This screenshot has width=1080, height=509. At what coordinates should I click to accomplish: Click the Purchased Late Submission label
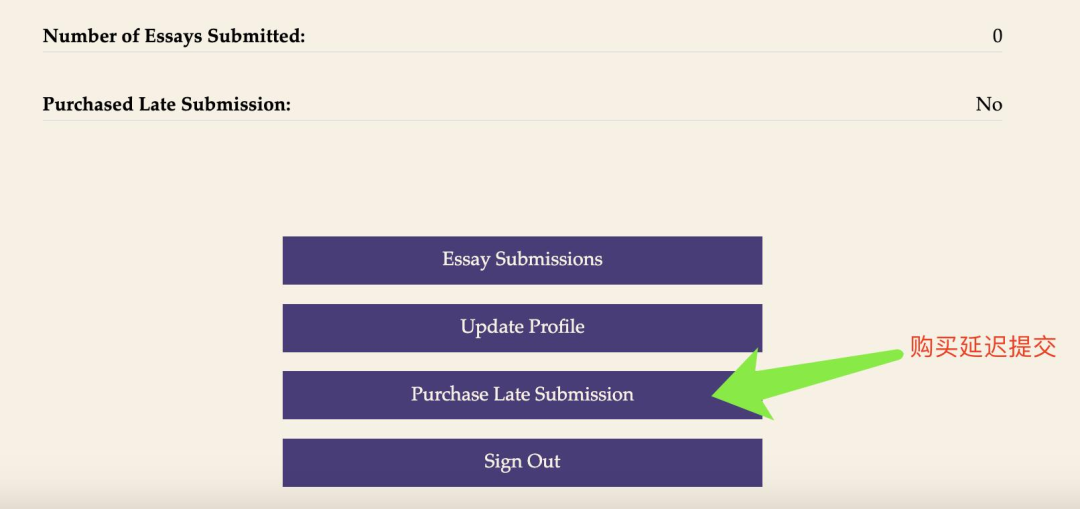[167, 104]
